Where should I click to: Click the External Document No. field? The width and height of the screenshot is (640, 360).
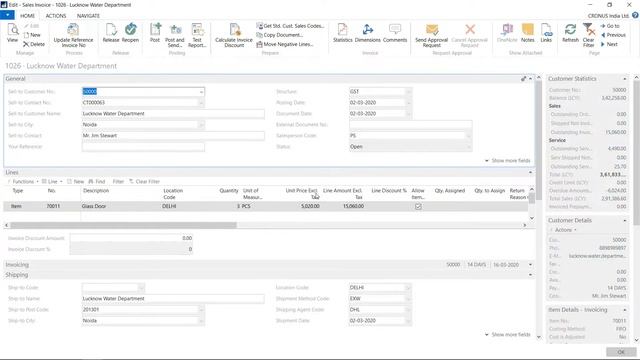click(411, 125)
